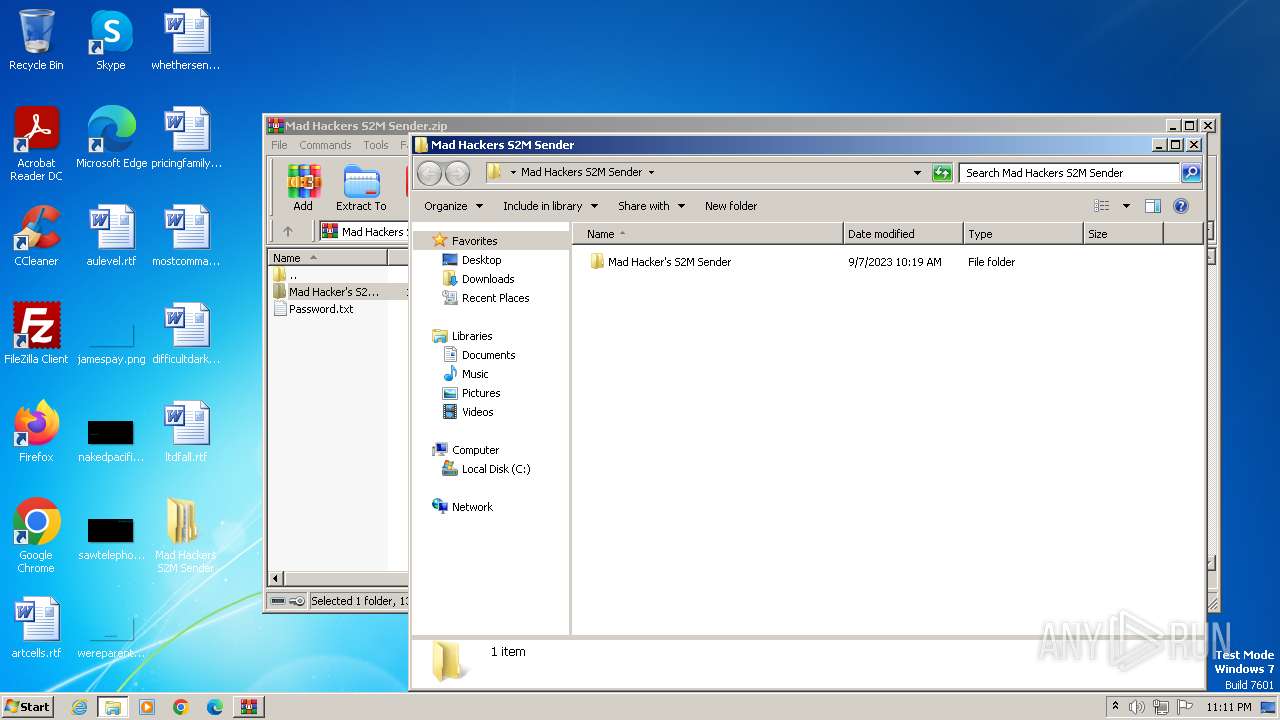Image resolution: width=1280 pixels, height=720 pixels.
Task: Open FileZilla Client desktop shortcut
Action: pyautogui.click(x=36, y=335)
